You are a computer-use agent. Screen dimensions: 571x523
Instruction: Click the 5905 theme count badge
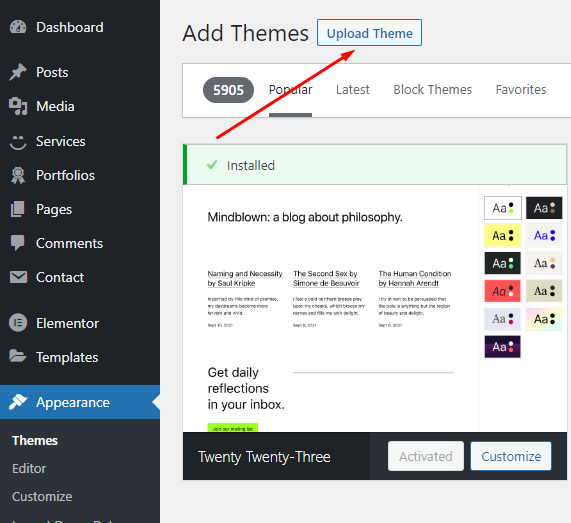(x=228, y=90)
